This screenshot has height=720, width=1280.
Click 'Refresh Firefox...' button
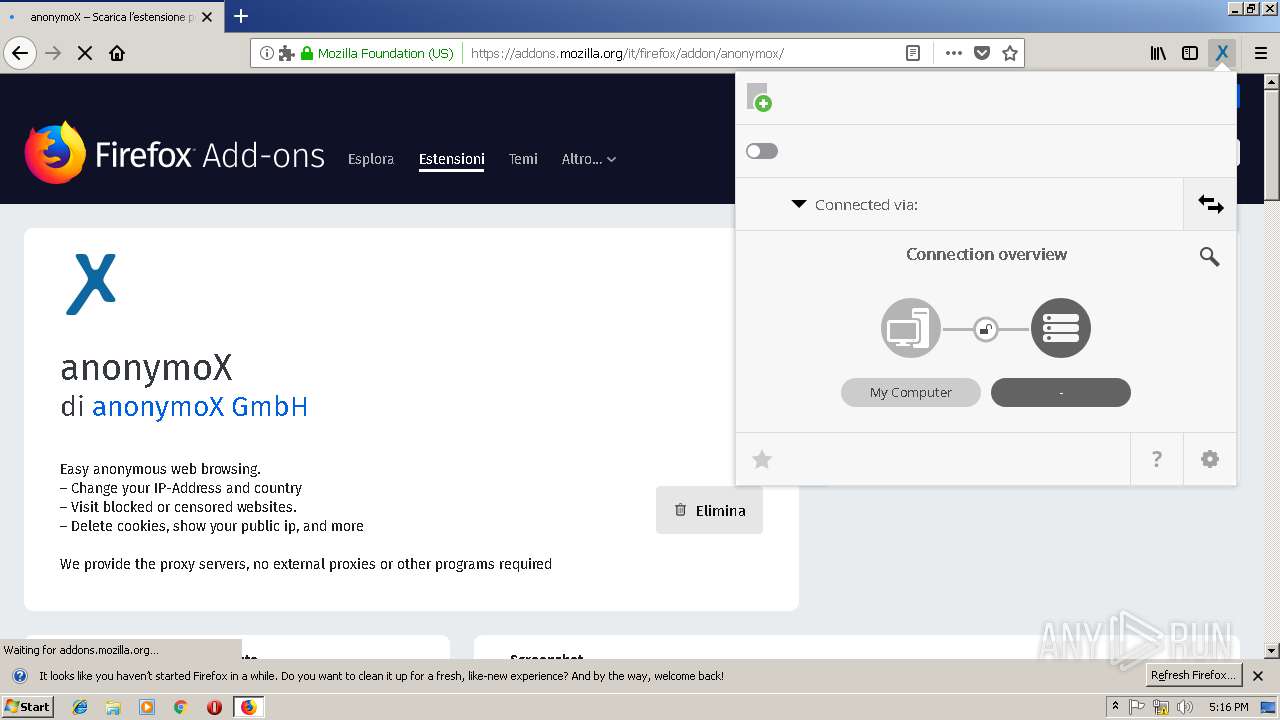[1193, 676]
